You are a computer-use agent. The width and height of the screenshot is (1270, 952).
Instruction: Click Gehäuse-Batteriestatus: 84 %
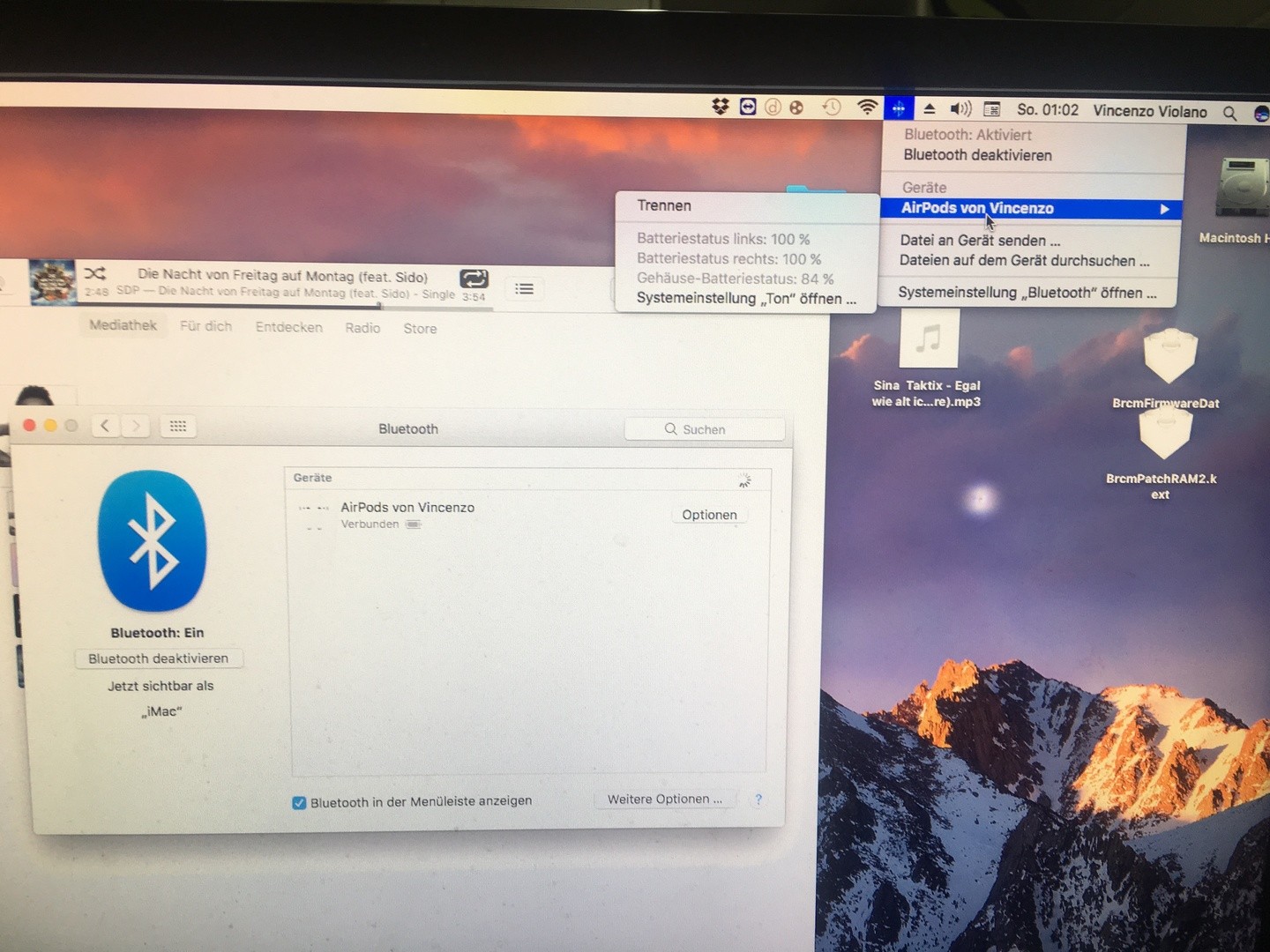coord(736,279)
